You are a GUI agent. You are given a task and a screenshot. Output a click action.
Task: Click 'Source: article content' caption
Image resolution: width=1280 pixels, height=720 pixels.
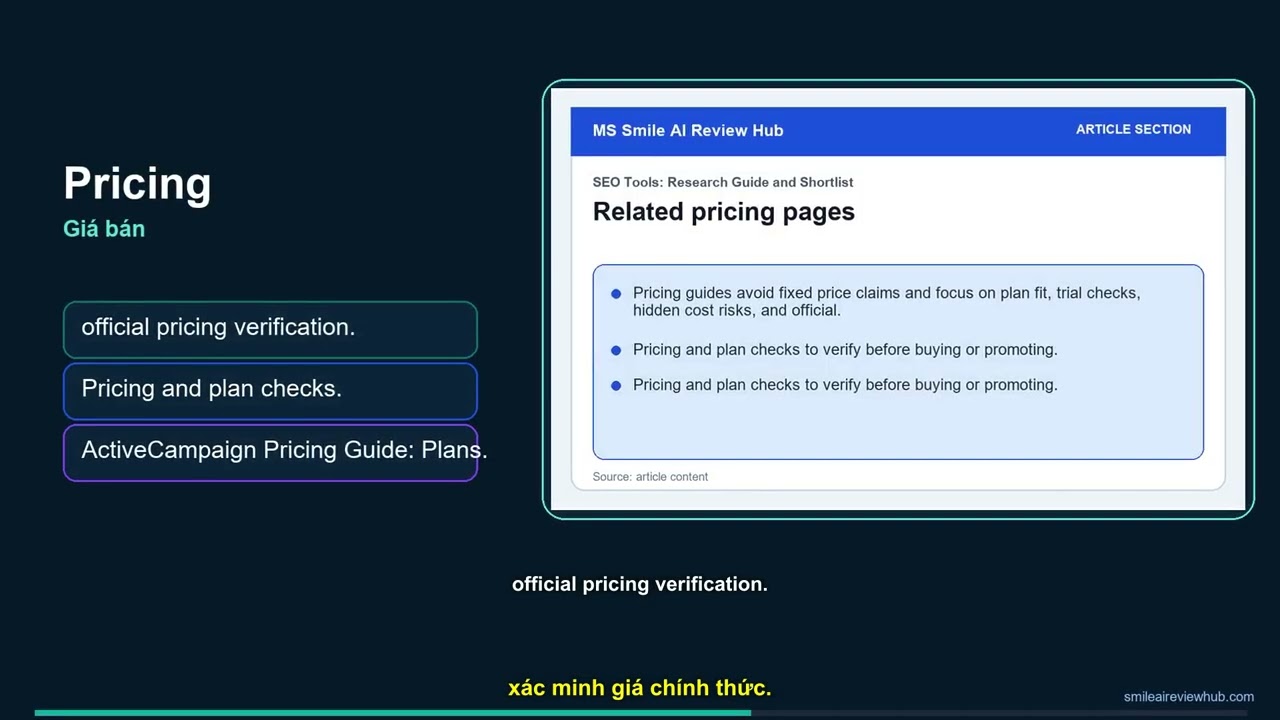point(650,477)
